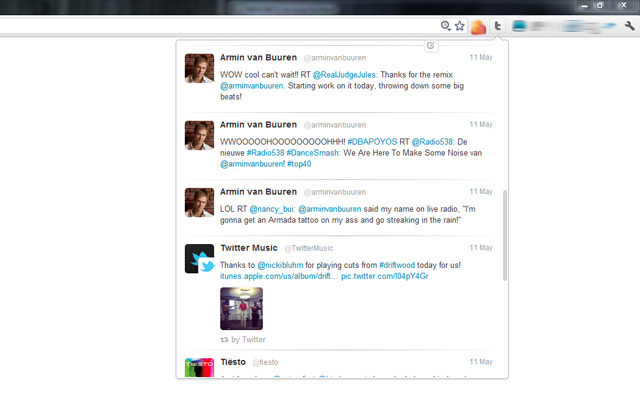Click the Tiësto avatar
Viewport: 640px width, 400px height.
[199, 367]
